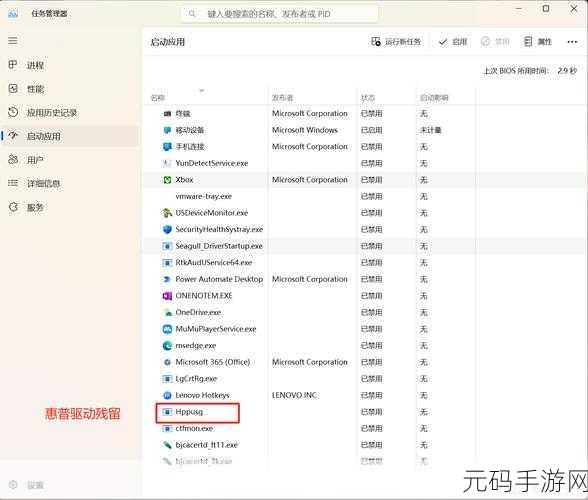Click the msedge.exe Edge icon
This screenshot has height=500, width=588.
pyautogui.click(x=167, y=345)
